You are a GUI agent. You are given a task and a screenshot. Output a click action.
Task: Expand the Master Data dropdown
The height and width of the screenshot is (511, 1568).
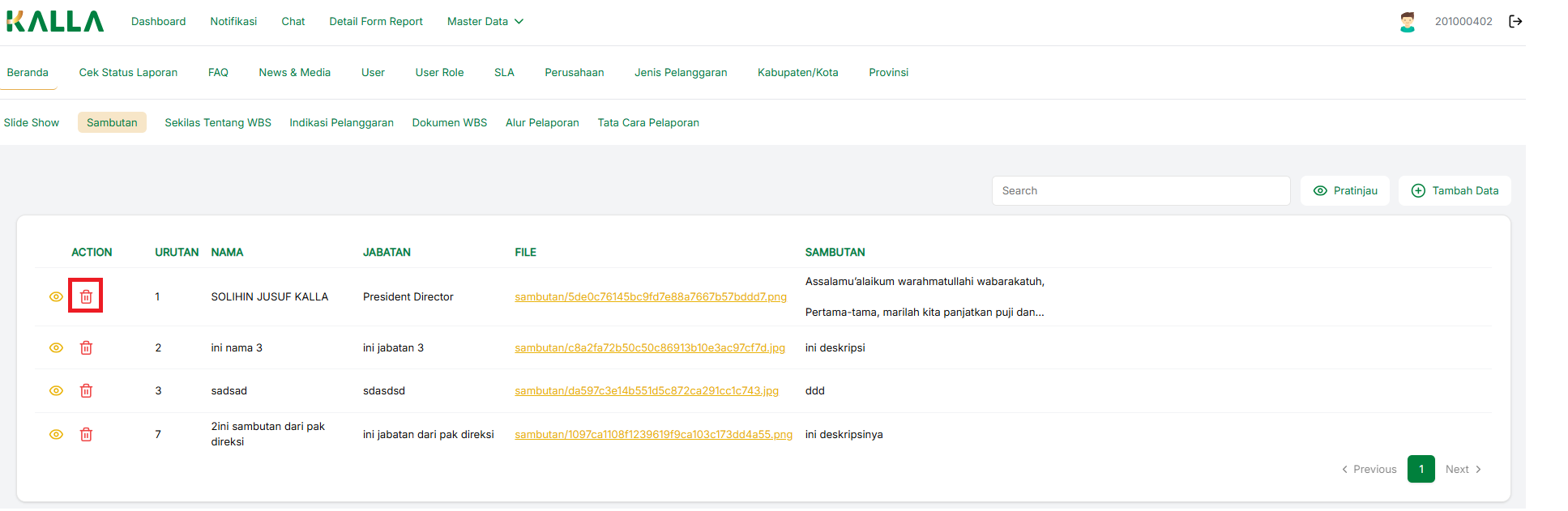click(x=485, y=22)
